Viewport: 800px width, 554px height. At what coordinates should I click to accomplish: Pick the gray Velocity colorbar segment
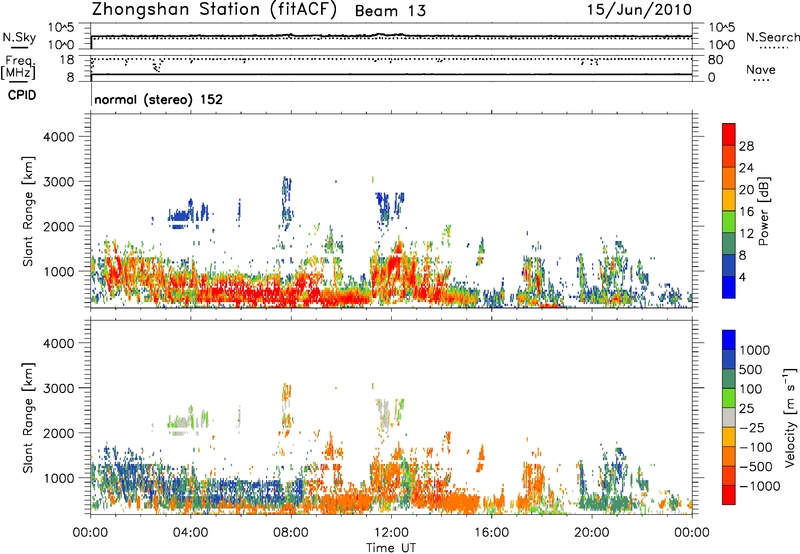[x=729, y=418]
